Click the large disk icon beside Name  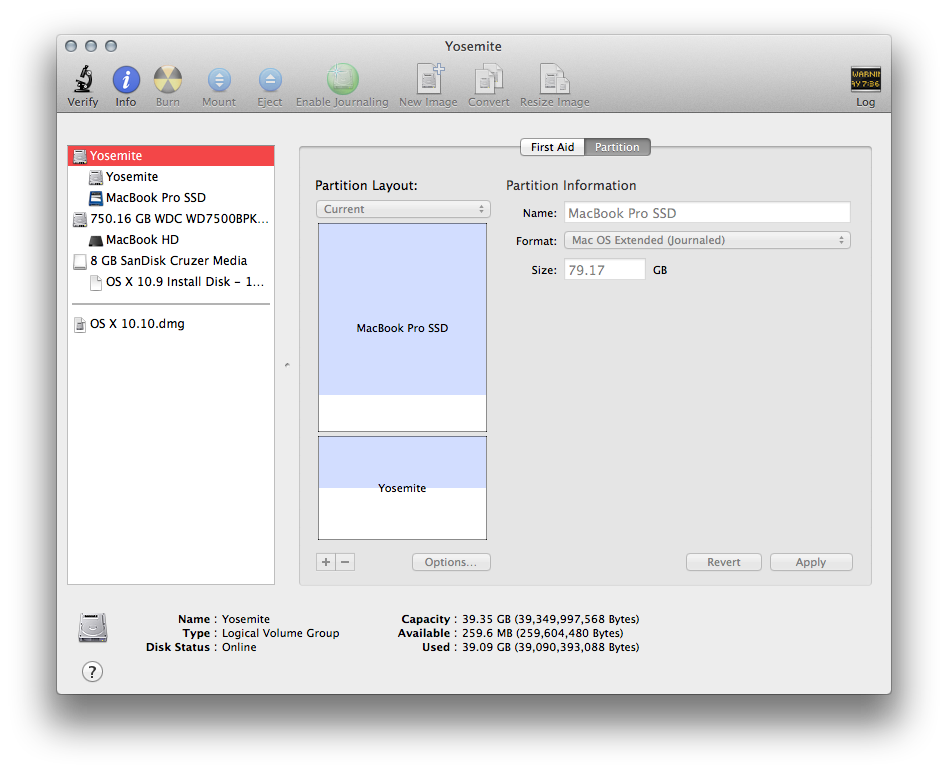coord(93,627)
